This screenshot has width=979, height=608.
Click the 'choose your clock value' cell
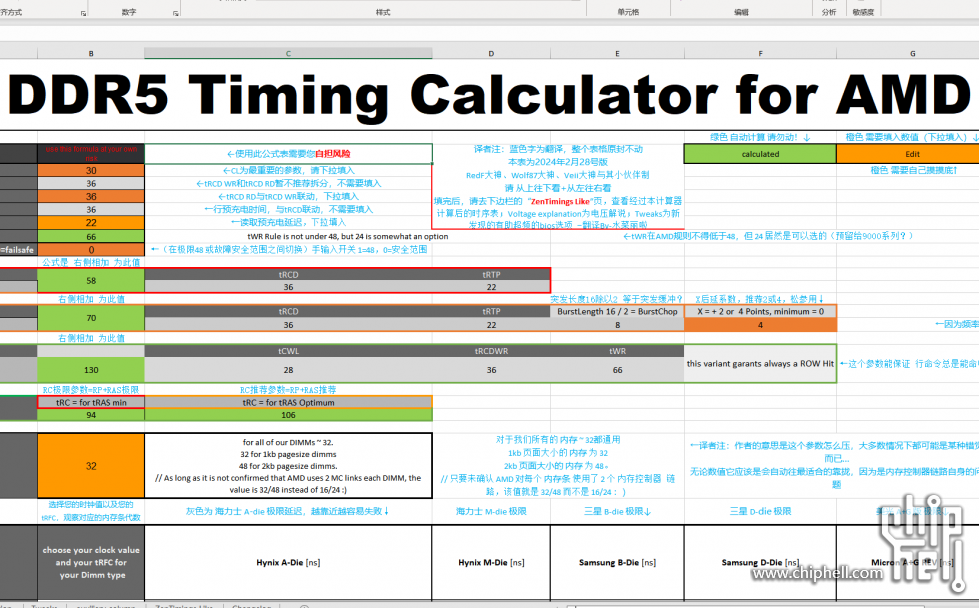(91, 562)
